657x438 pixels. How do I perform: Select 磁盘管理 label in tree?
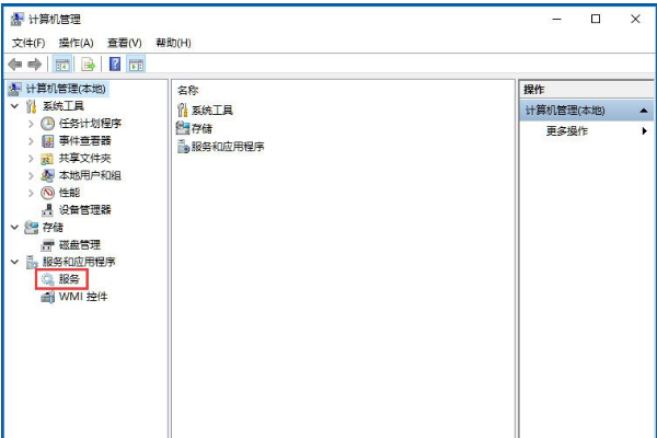(80, 245)
